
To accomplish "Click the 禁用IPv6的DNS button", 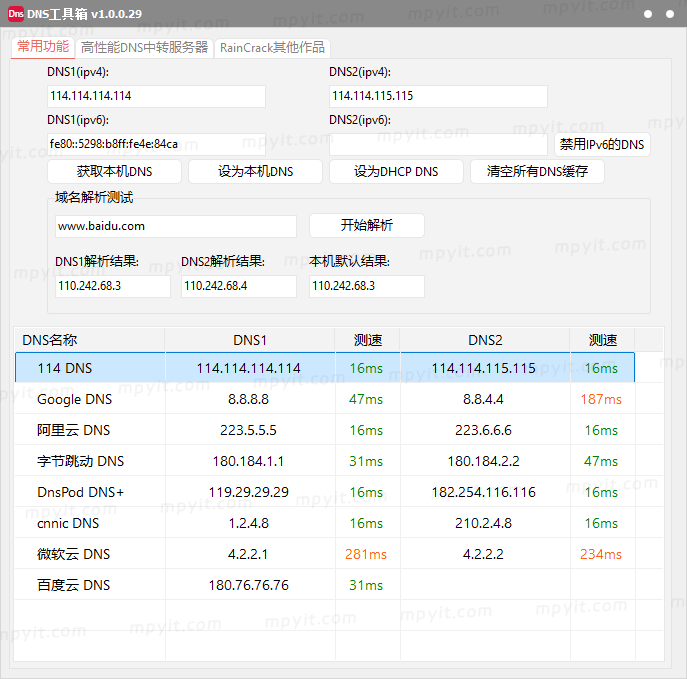I will 602,145.
